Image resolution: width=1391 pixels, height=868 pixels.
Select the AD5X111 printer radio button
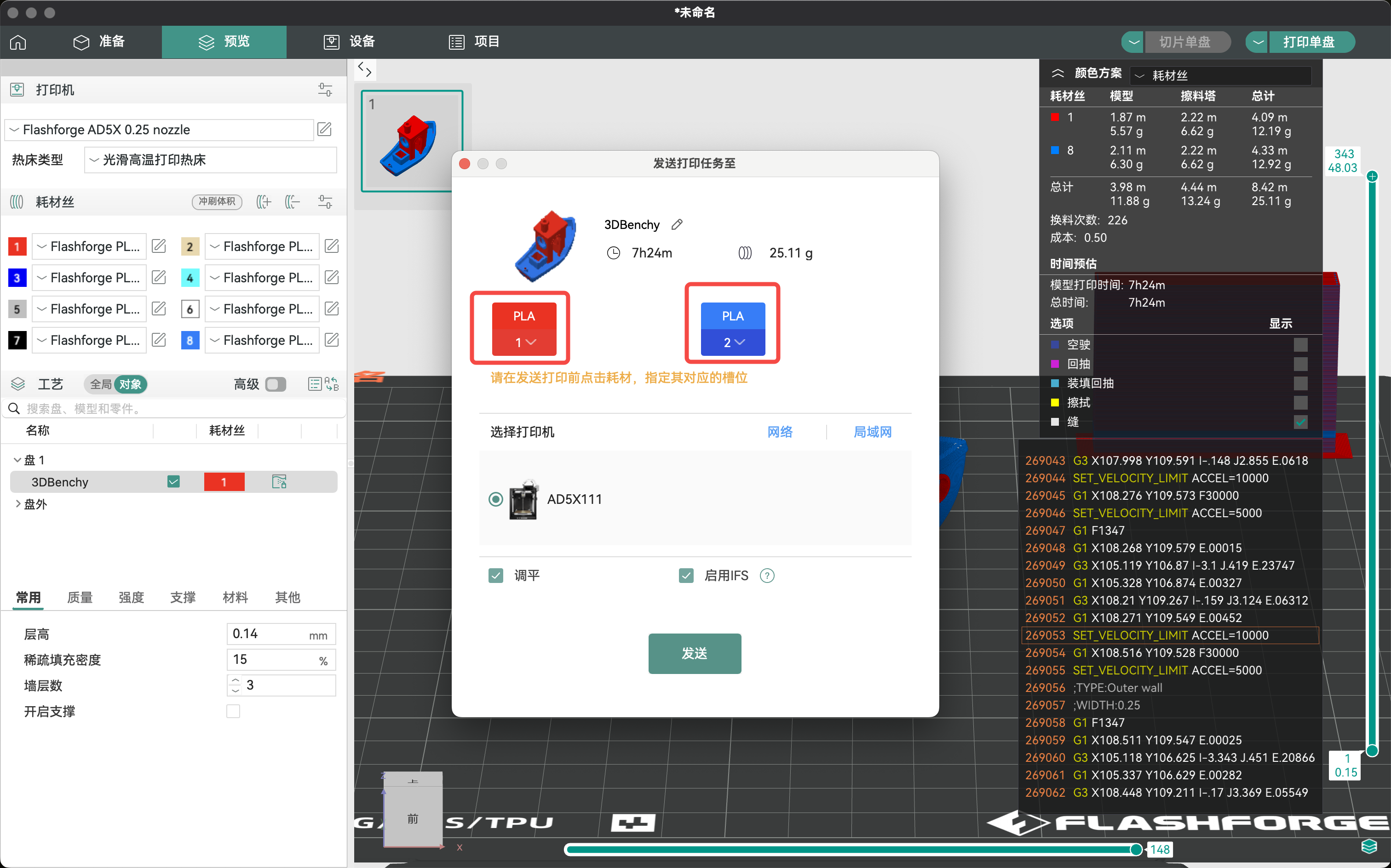tap(496, 499)
